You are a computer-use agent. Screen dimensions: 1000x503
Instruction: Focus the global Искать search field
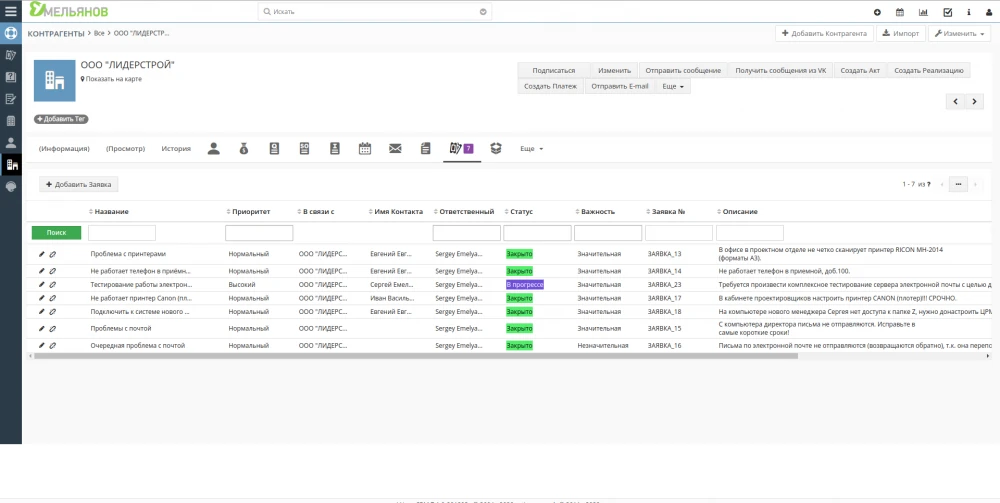(x=375, y=11)
